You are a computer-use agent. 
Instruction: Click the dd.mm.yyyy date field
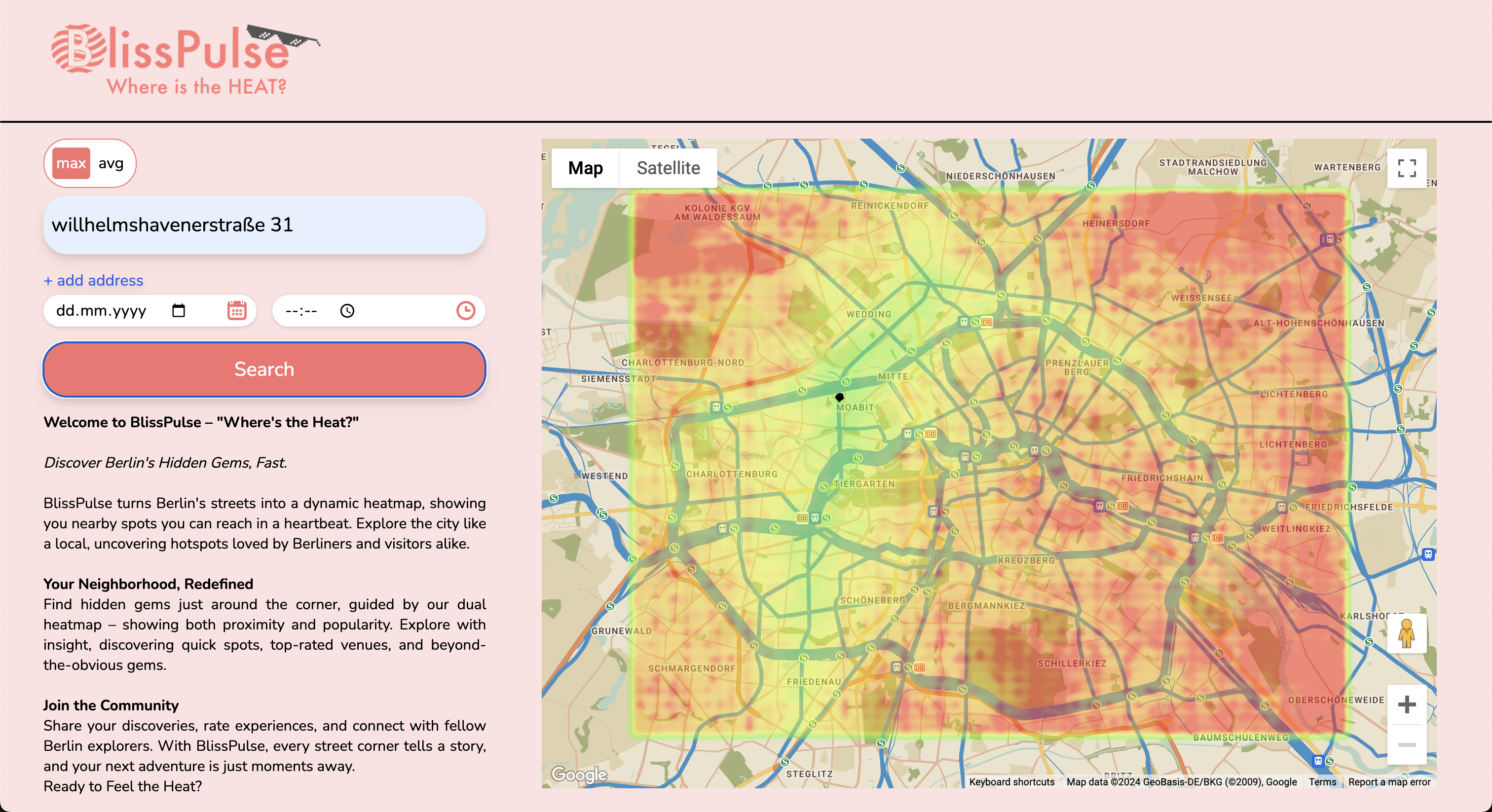coord(101,311)
